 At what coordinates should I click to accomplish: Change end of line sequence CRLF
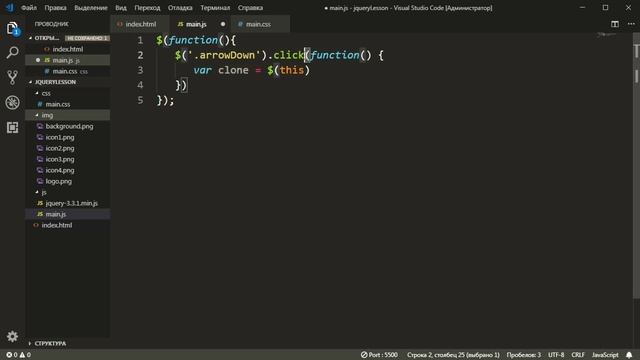coord(578,355)
